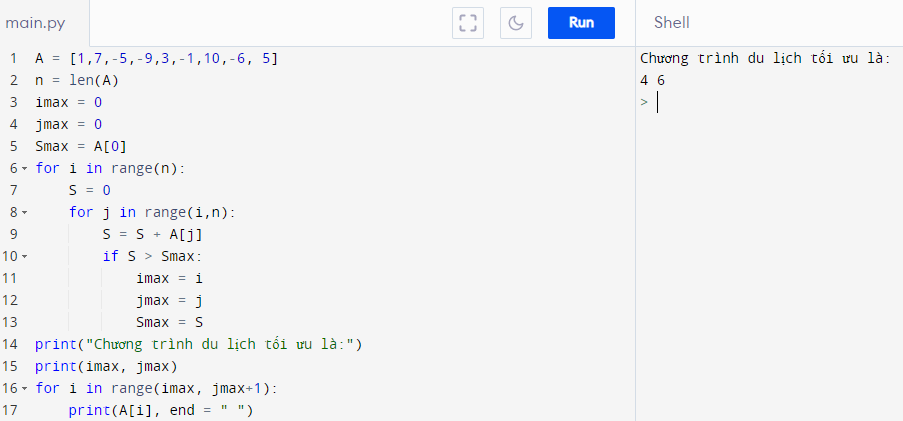This screenshot has width=903, height=421.
Task: Select line number 1 in the gutter
Action: click(x=13, y=58)
